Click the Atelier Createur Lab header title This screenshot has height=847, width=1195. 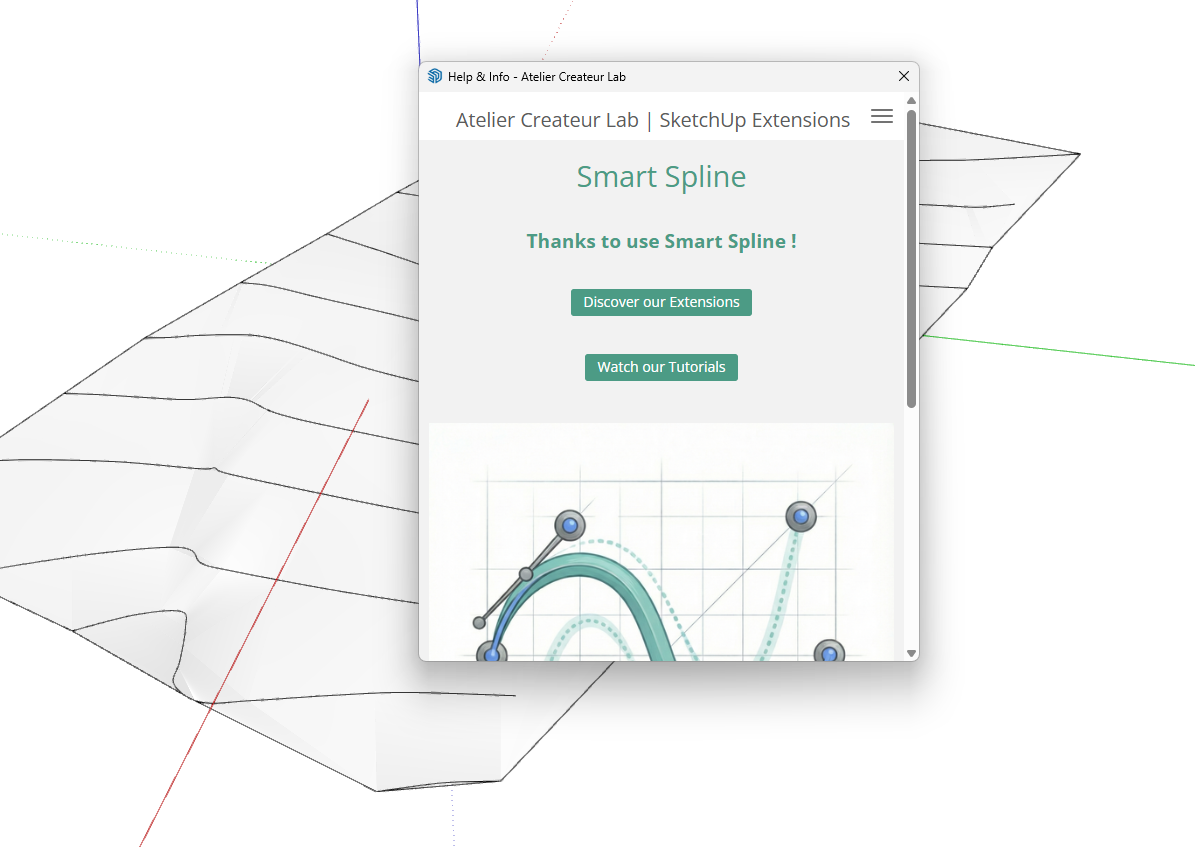652,120
